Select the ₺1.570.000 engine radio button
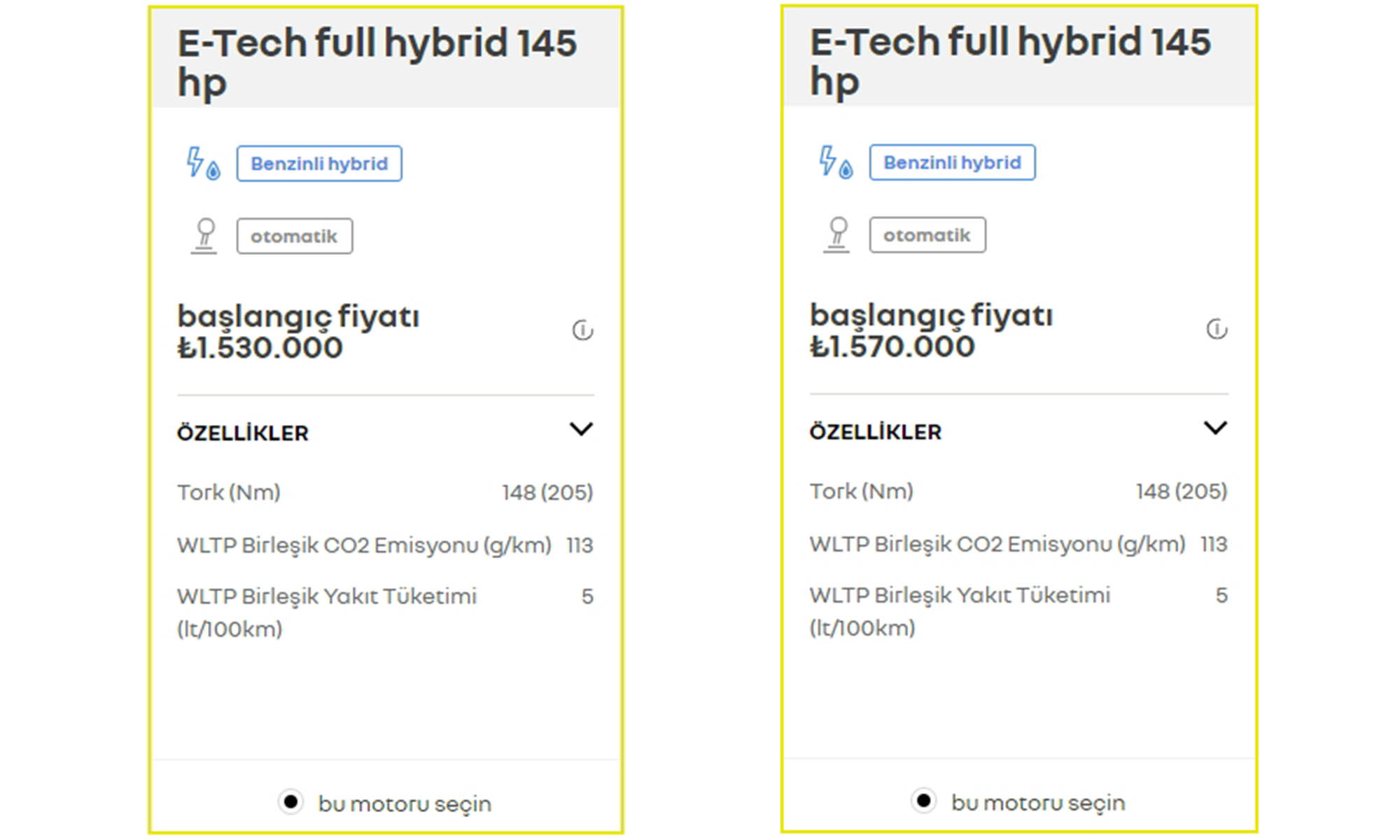 (923, 800)
